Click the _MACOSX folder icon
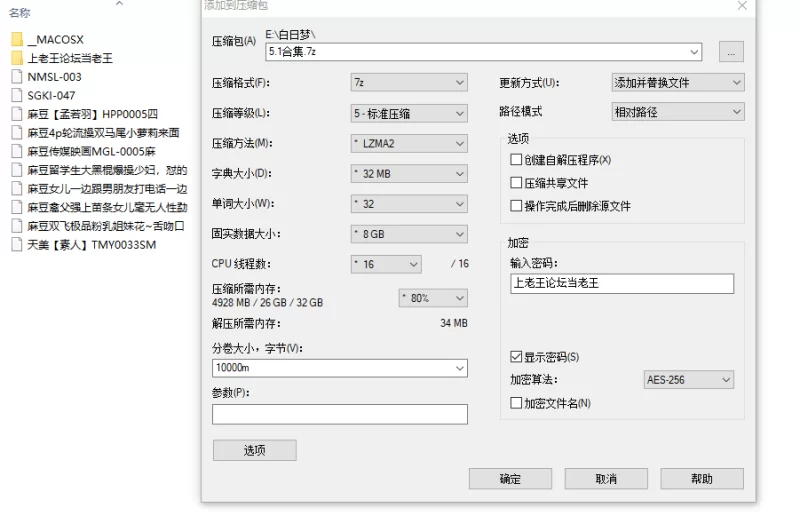 [x=17, y=39]
